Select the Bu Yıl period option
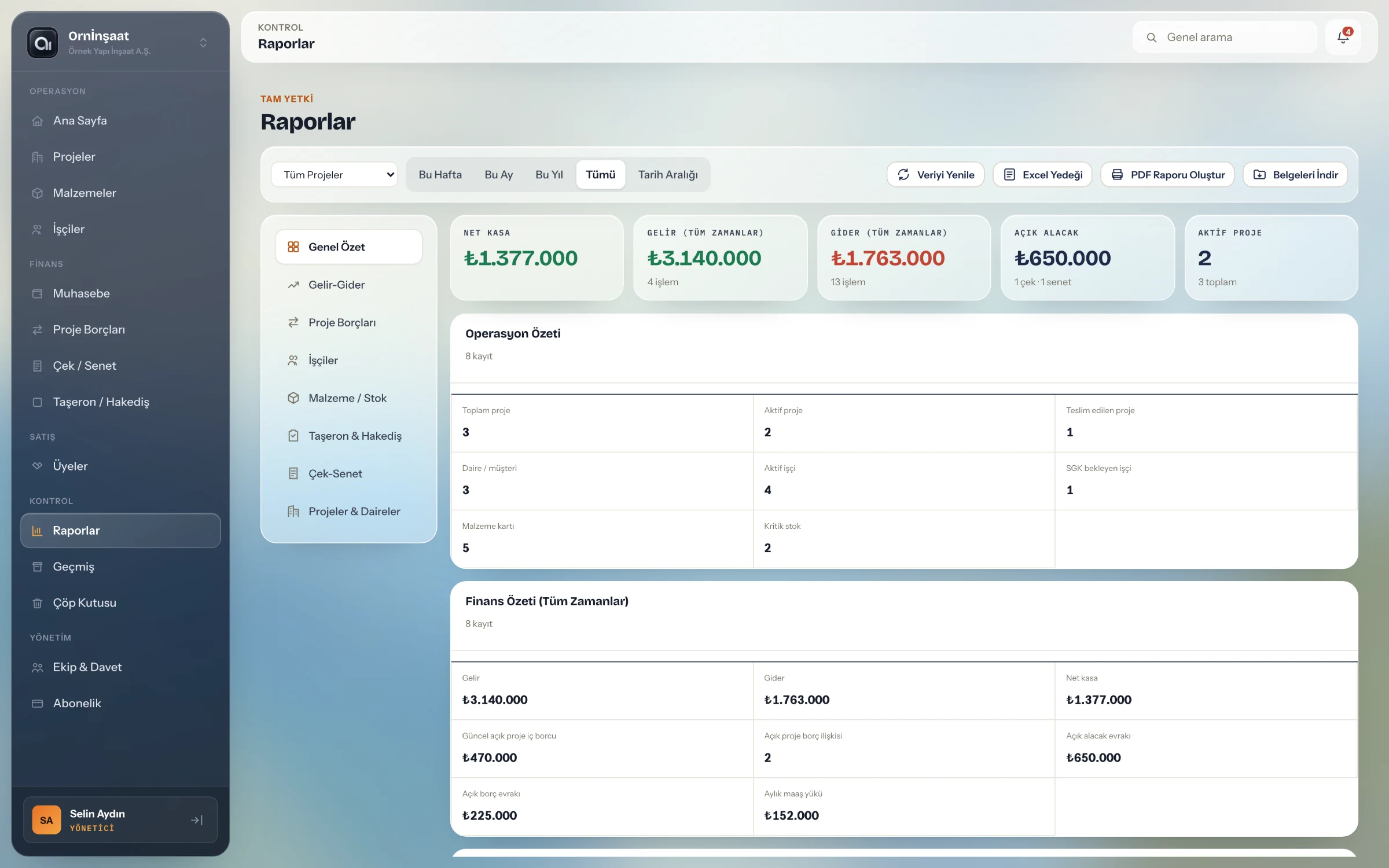Image resolution: width=1389 pixels, height=868 pixels. [x=549, y=175]
